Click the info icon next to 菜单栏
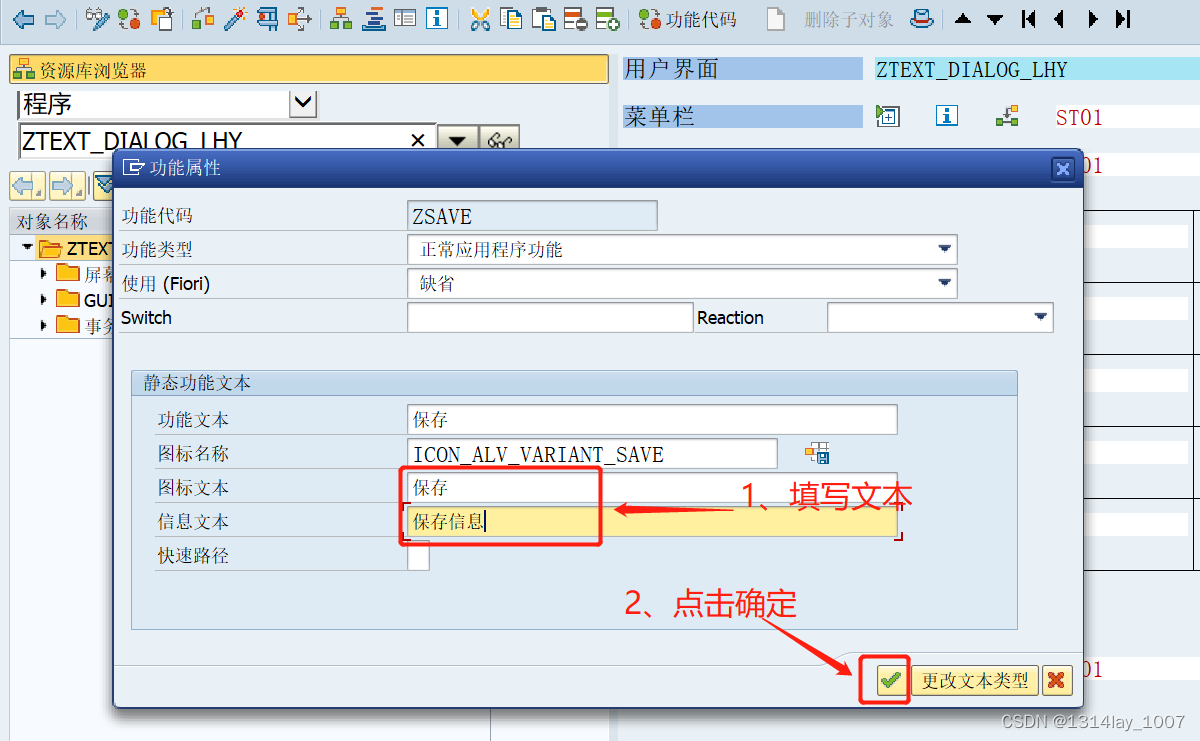Image resolution: width=1200 pixels, height=741 pixels. tap(946, 116)
